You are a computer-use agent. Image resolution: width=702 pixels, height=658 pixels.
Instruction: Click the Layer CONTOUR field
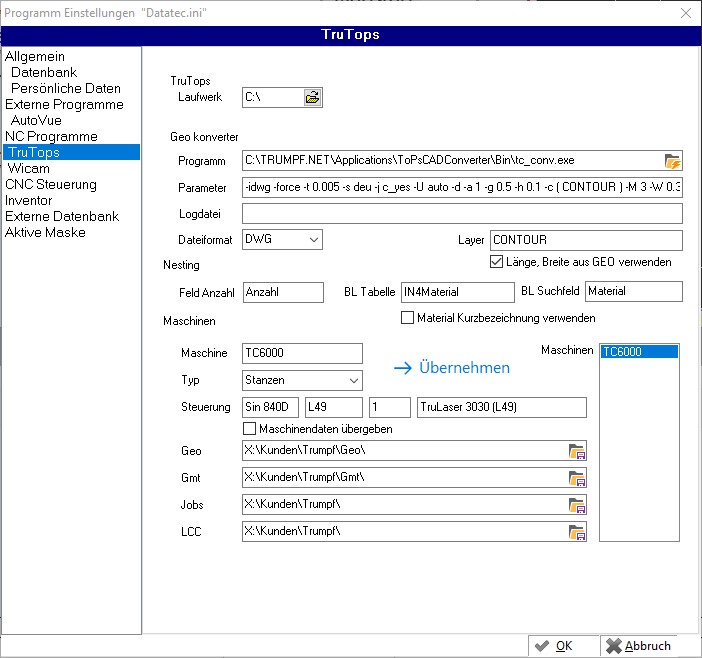[586, 240]
